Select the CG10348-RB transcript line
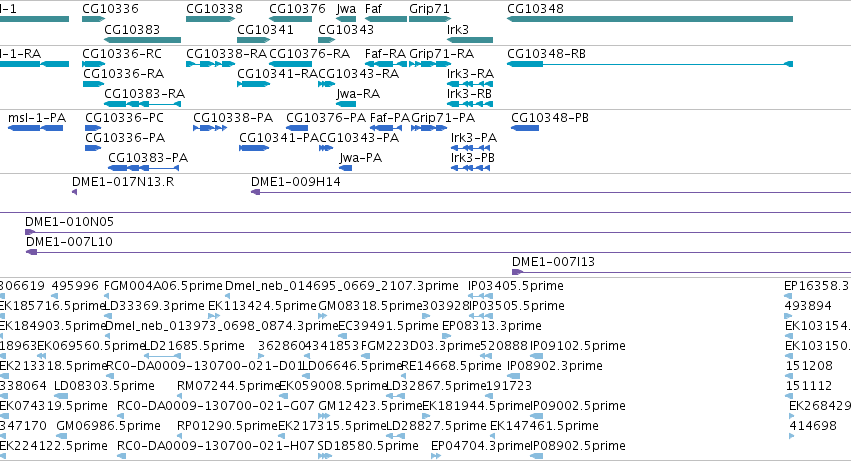Screen dimensions: 851x461 pyautogui.click(x=650, y=64)
